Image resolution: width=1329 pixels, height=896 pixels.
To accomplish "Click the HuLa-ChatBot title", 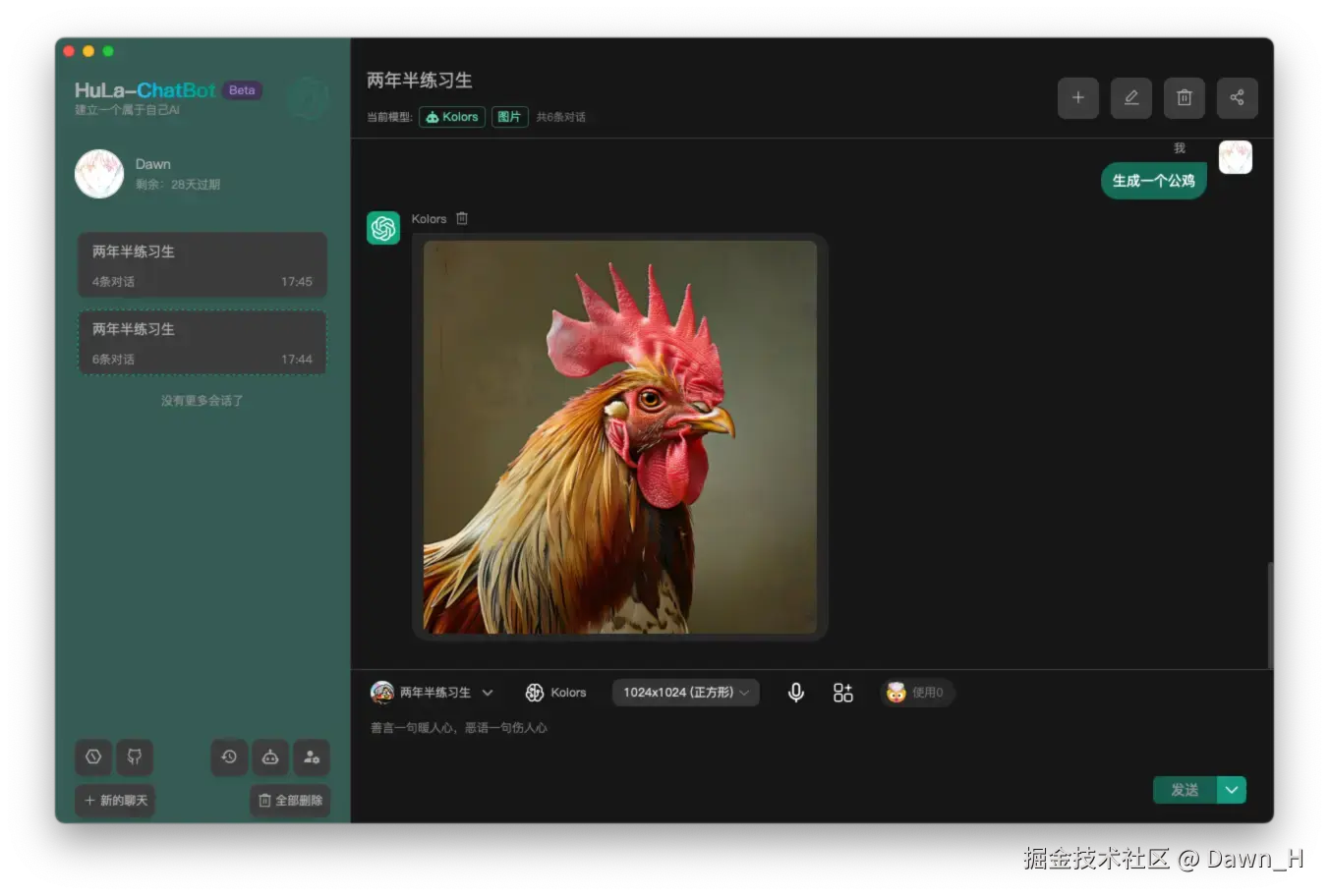I will (145, 90).
